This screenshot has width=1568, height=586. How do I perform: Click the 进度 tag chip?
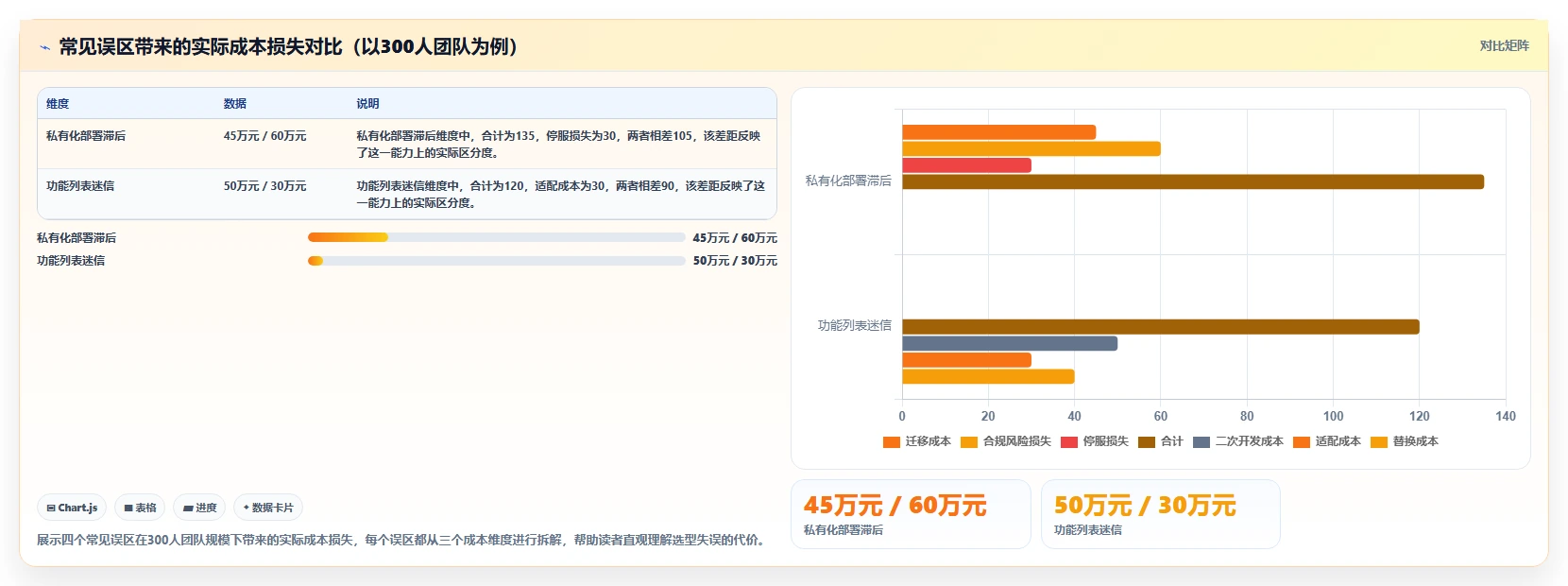coord(199,508)
